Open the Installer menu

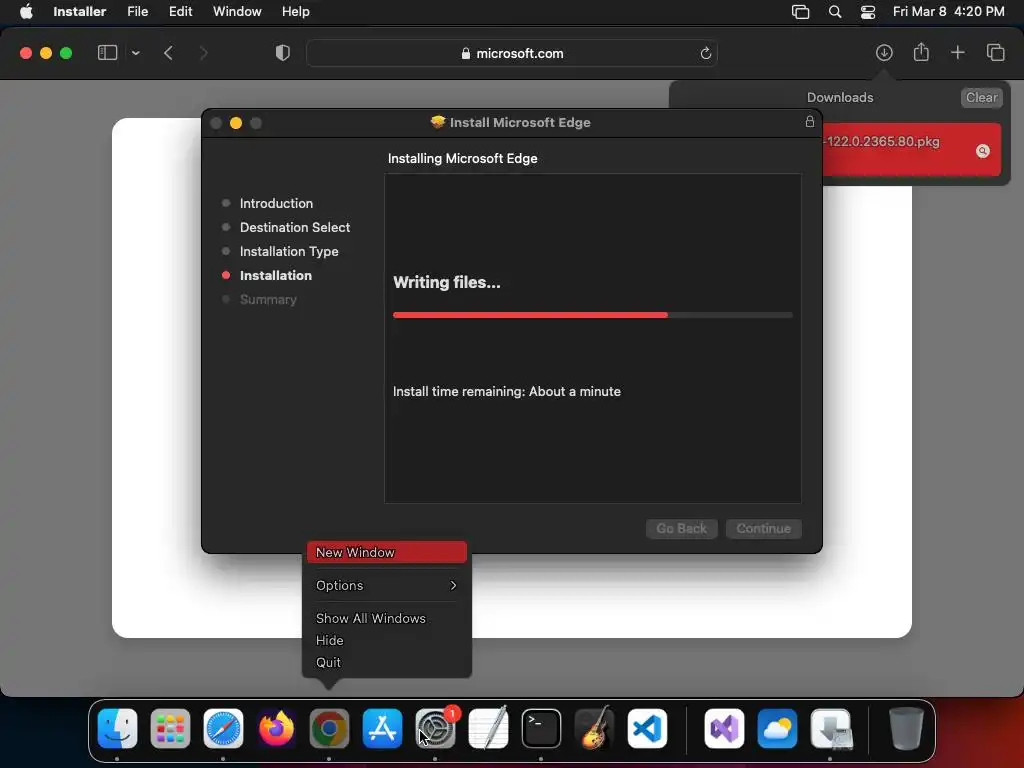[80, 12]
